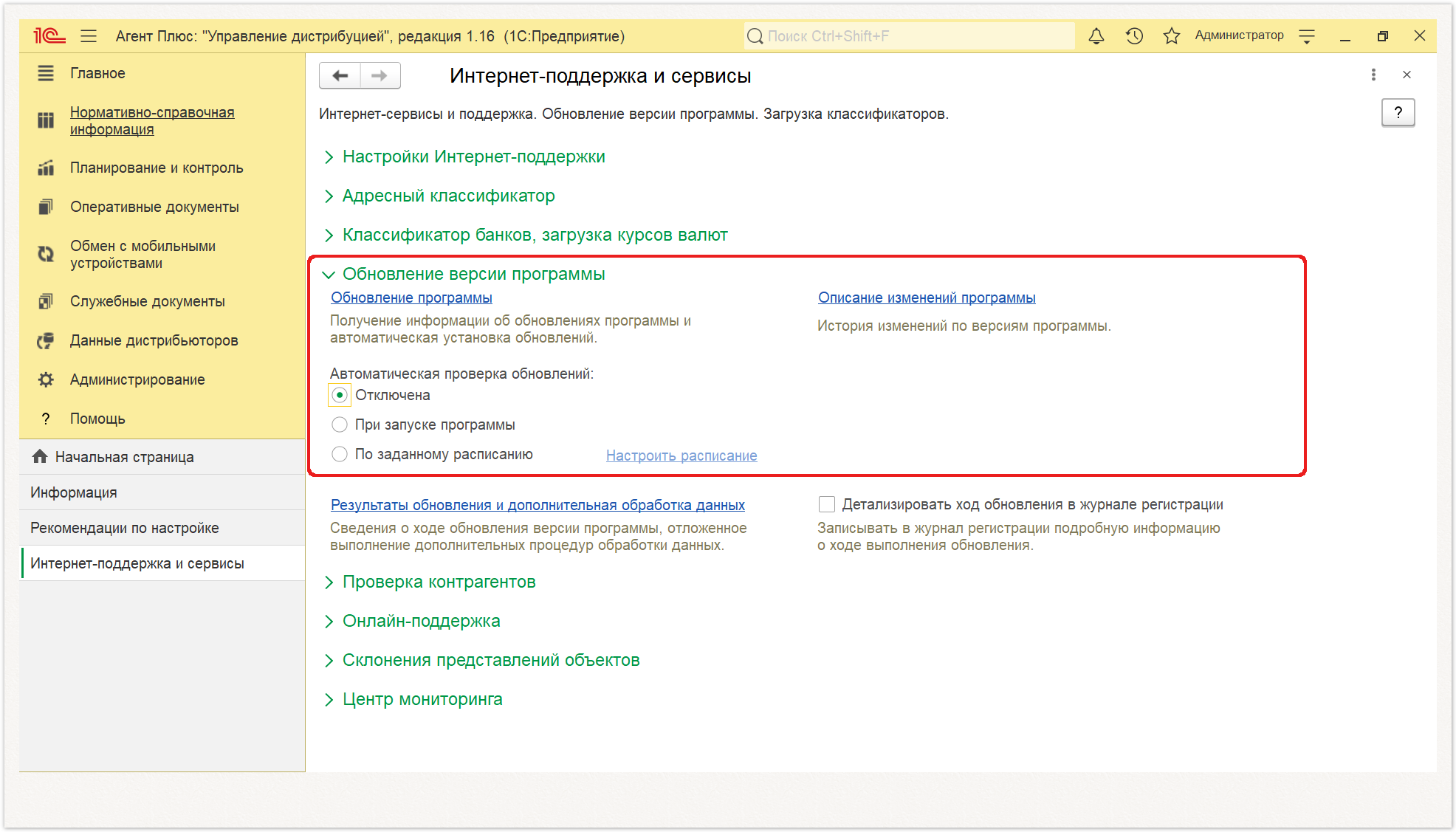1456x832 pixels.
Task: Select the Отключена radio option
Action: (340, 395)
